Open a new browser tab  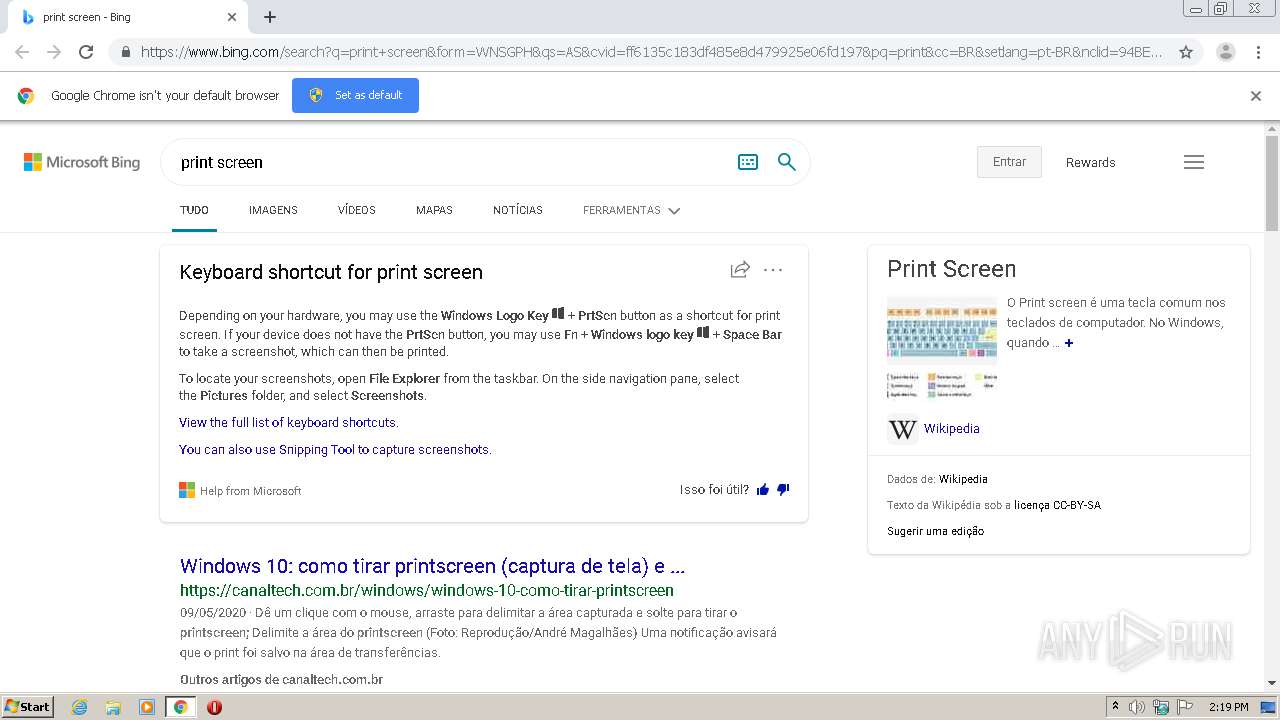[270, 17]
